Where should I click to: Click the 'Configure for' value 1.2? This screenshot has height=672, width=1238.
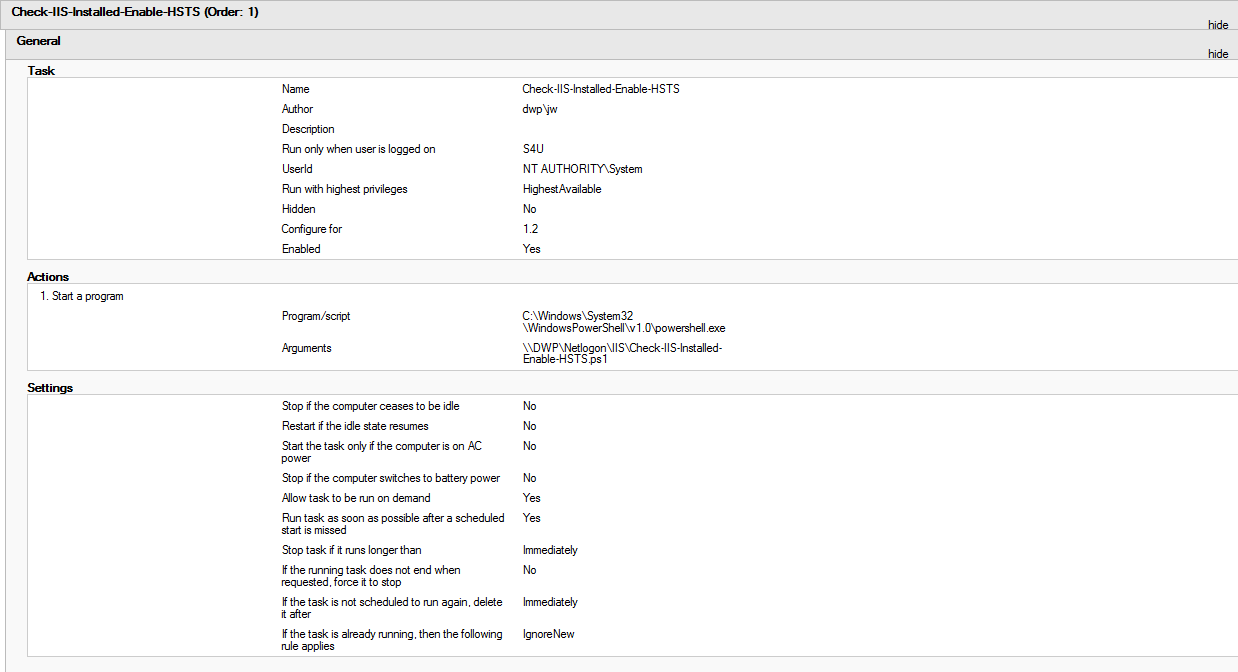coord(530,229)
